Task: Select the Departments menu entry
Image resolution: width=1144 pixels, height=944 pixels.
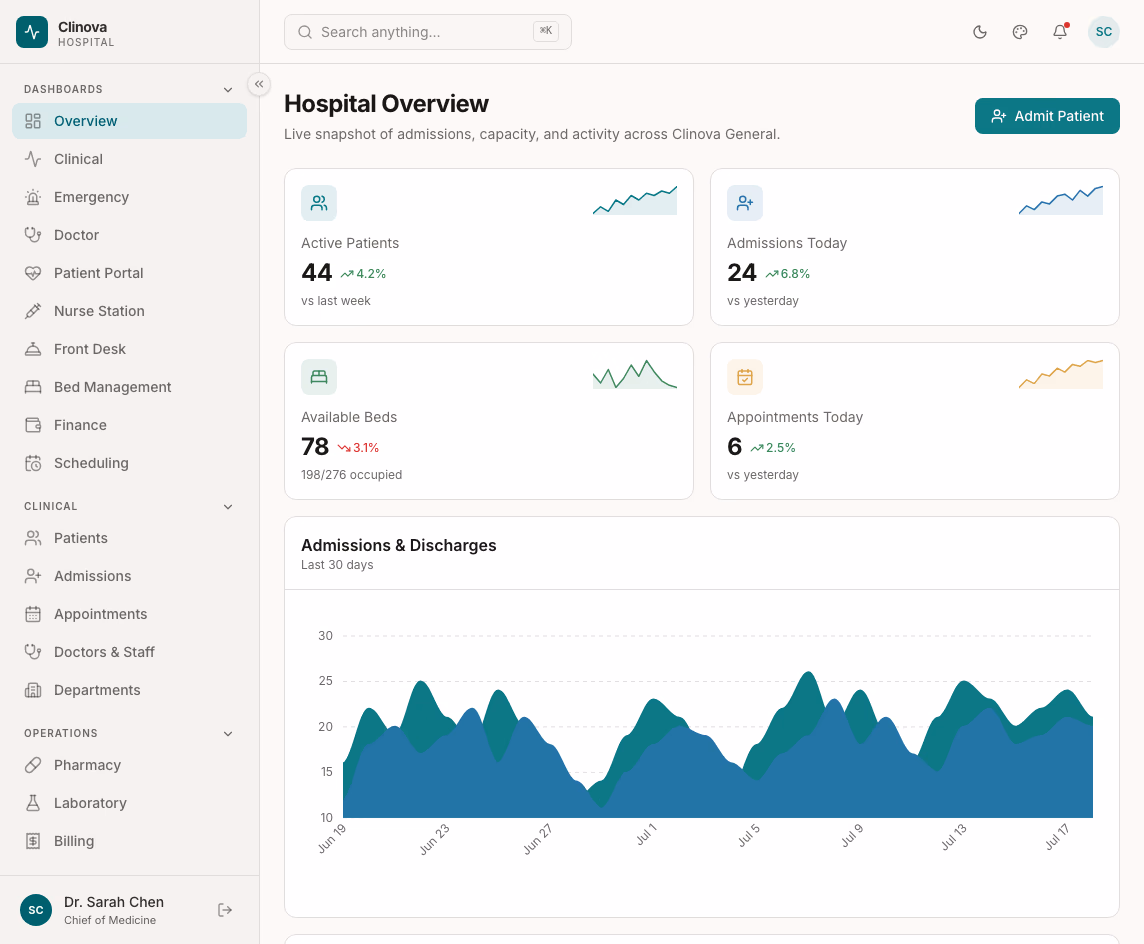Action: [129, 690]
